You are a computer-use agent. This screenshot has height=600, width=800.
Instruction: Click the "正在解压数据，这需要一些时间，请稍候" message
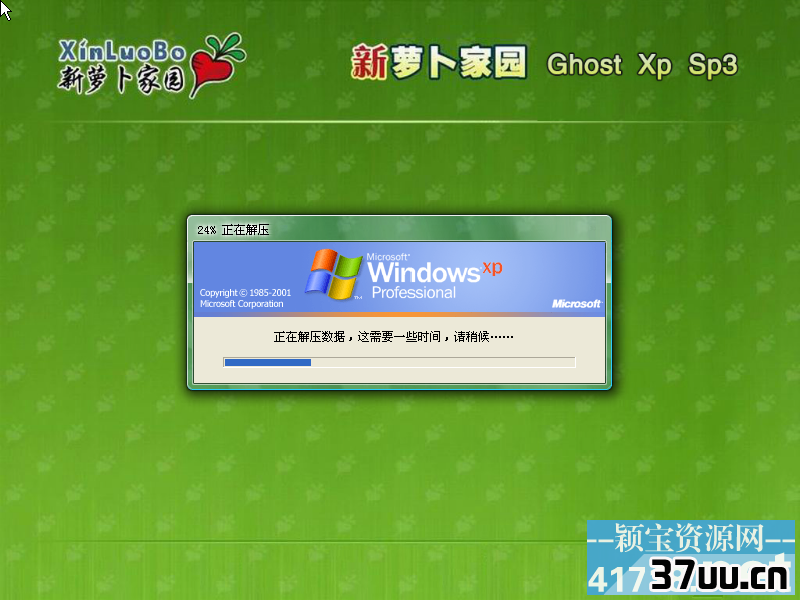pyautogui.click(x=393, y=337)
